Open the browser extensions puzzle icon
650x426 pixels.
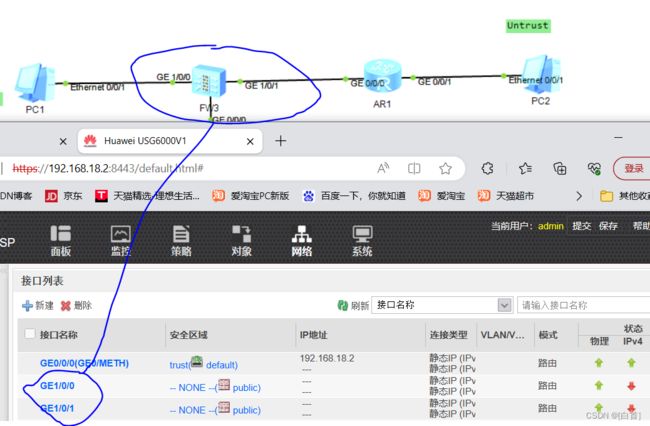point(488,168)
